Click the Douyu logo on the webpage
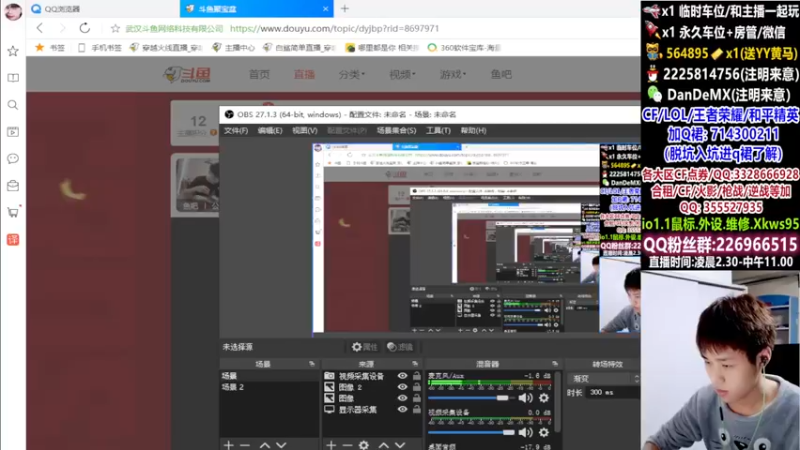The height and width of the screenshot is (450, 800). (x=187, y=74)
